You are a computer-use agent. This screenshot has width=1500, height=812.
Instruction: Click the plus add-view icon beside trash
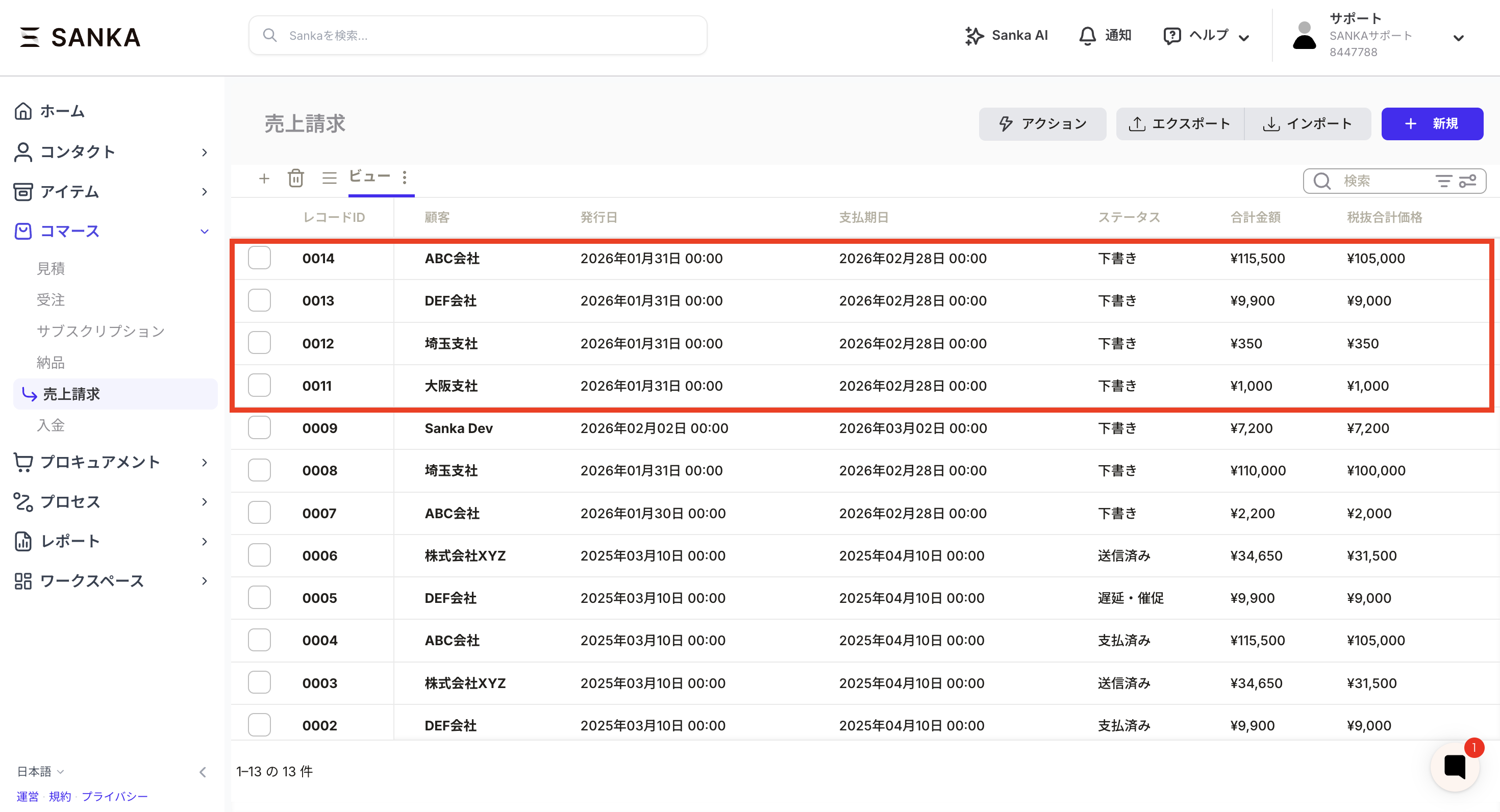pos(264,178)
